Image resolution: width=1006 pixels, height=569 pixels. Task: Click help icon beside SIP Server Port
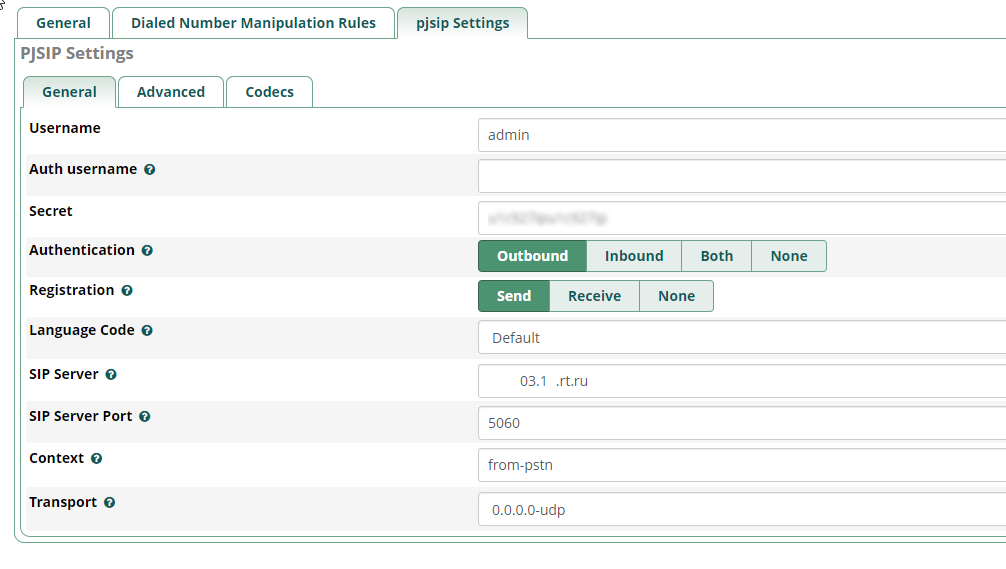[x=145, y=417]
